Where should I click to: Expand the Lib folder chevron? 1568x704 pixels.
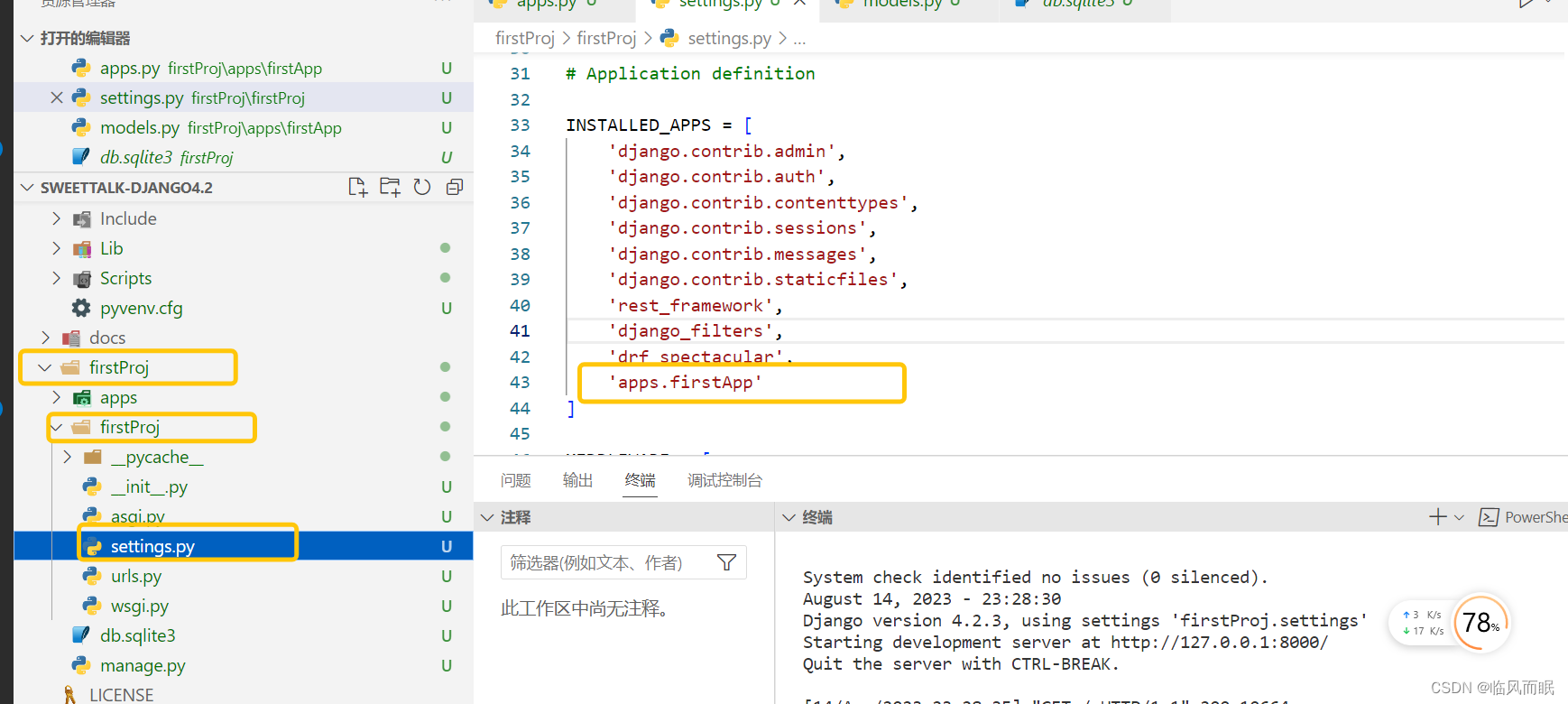click(x=57, y=248)
